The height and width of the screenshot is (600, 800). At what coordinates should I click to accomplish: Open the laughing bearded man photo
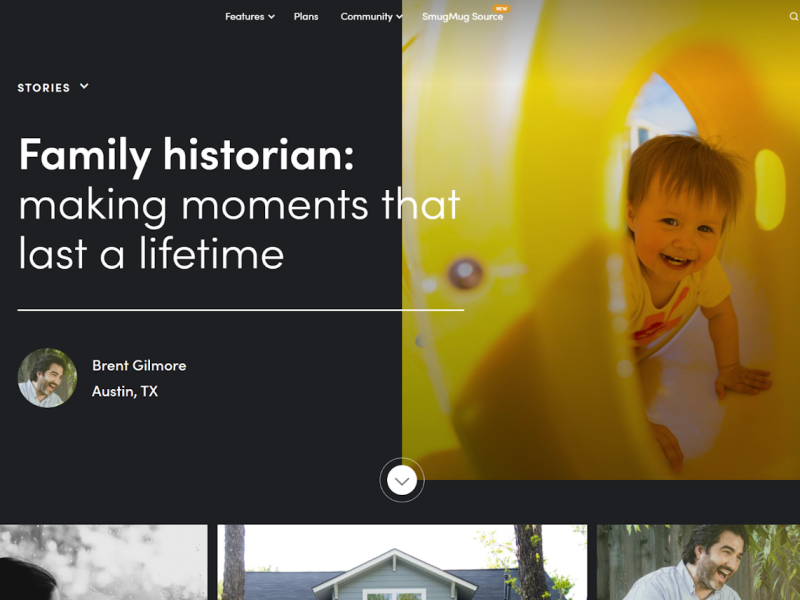click(x=698, y=562)
